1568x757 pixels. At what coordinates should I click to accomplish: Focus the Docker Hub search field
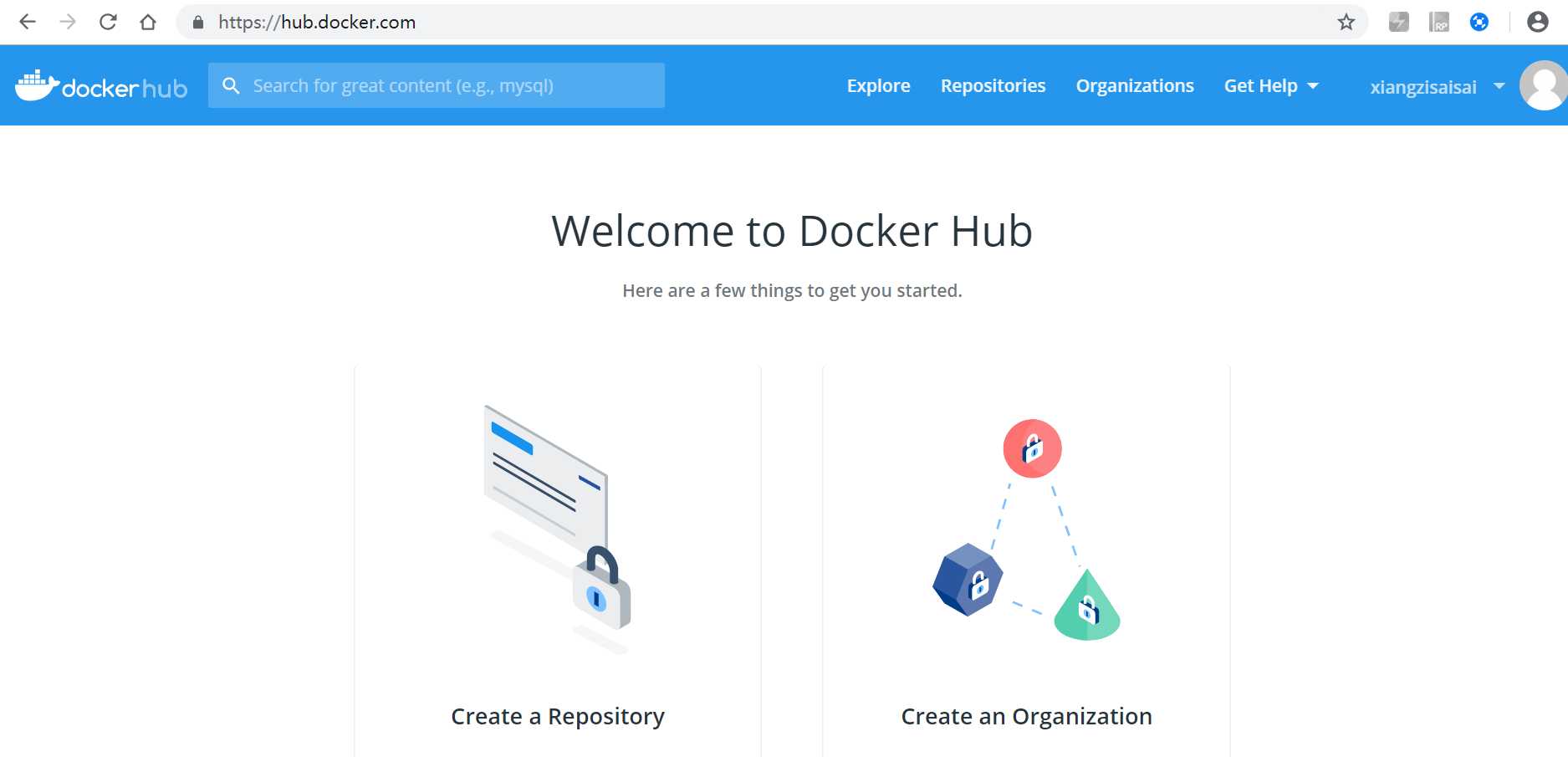(x=437, y=85)
